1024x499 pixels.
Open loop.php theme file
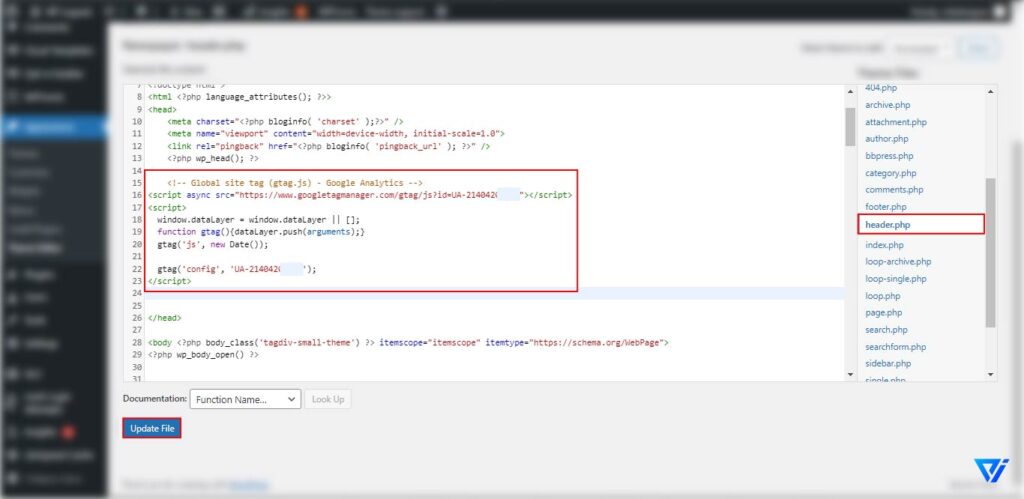[882, 296]
